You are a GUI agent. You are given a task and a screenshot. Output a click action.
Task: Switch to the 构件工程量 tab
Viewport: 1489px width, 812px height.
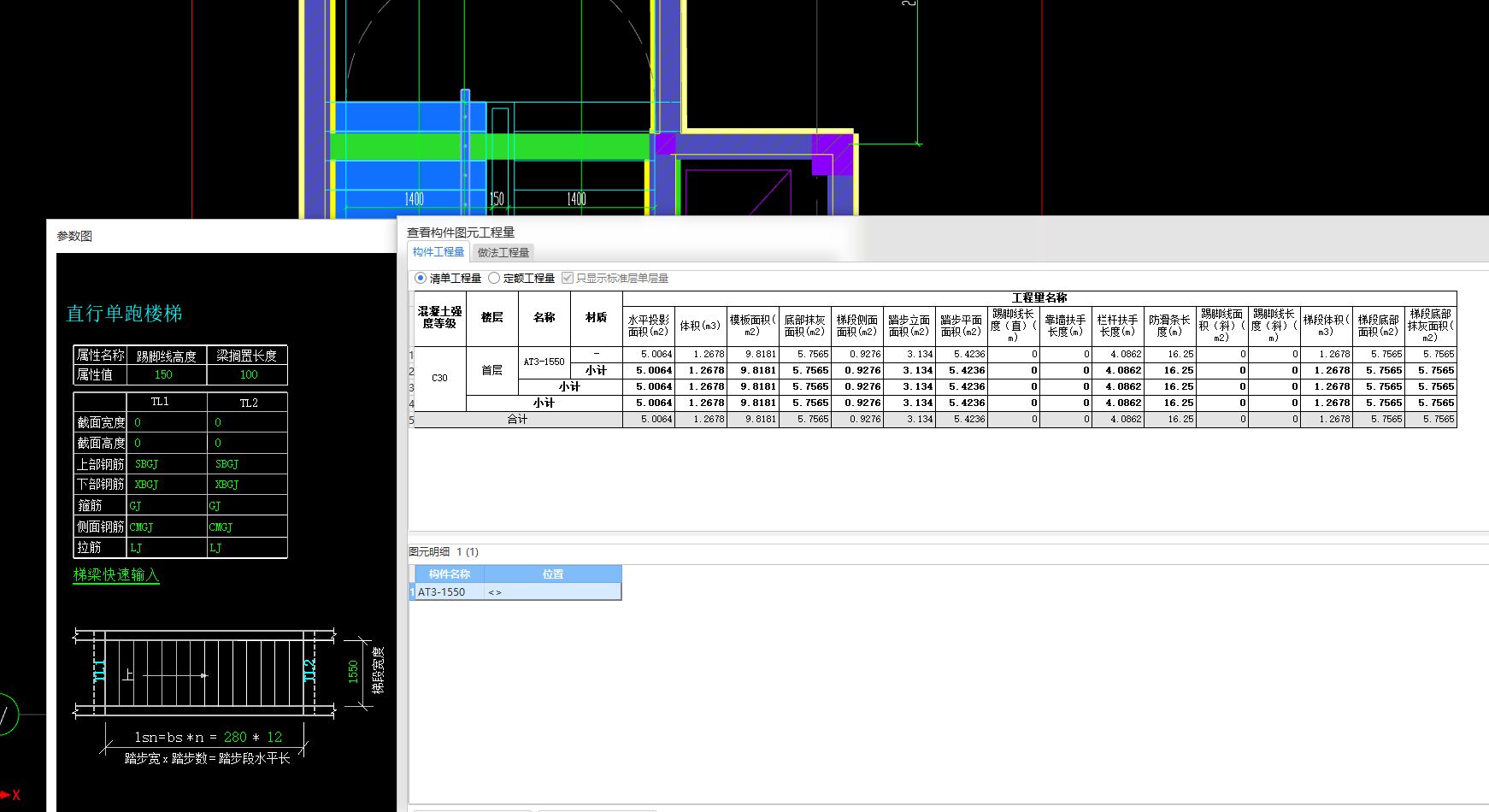(x=438, y=252)
